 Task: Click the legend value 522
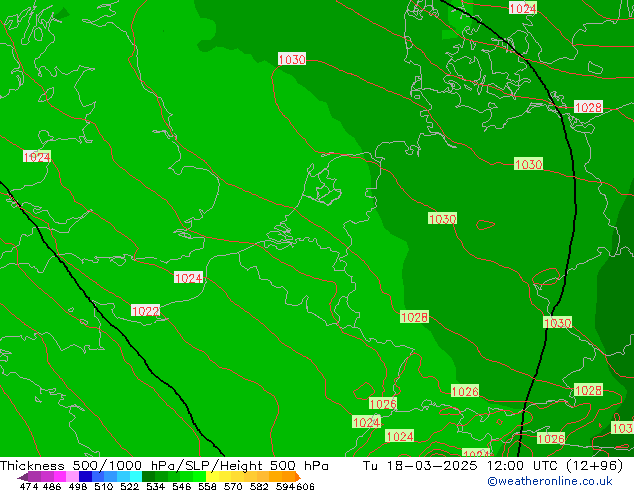129,486
